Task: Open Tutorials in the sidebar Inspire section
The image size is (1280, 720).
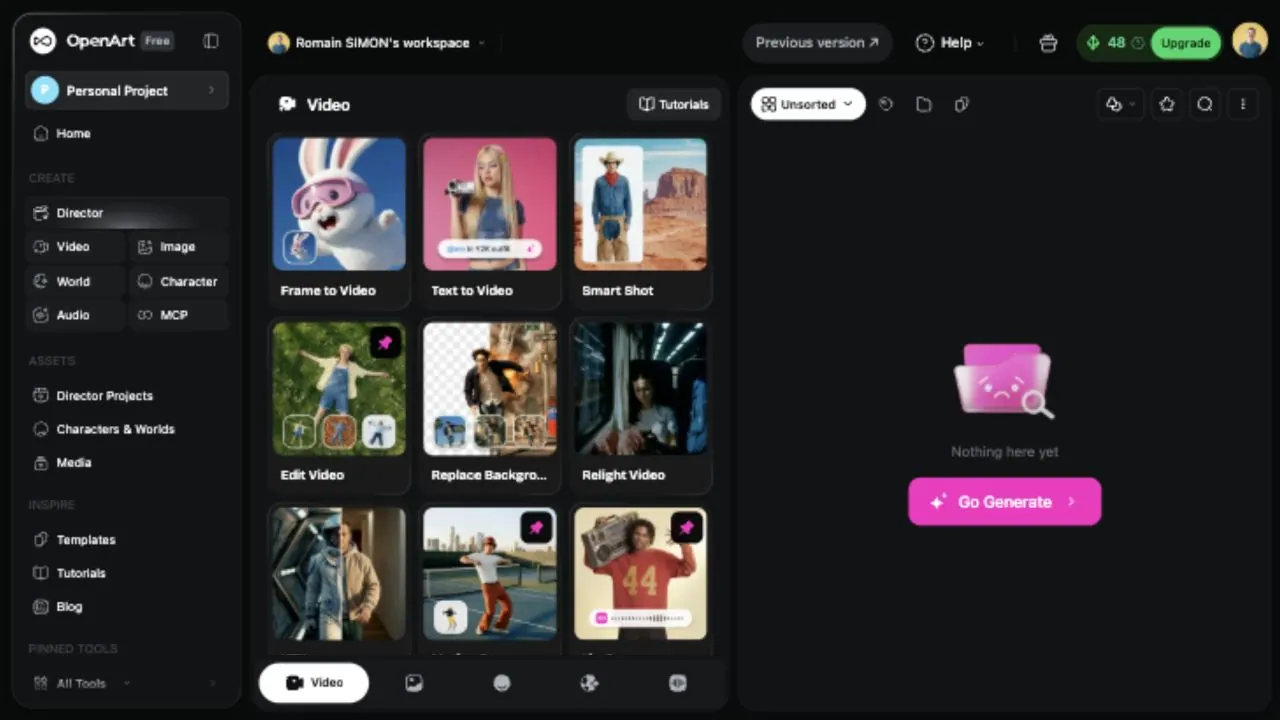Action: (x=126, y=573)
